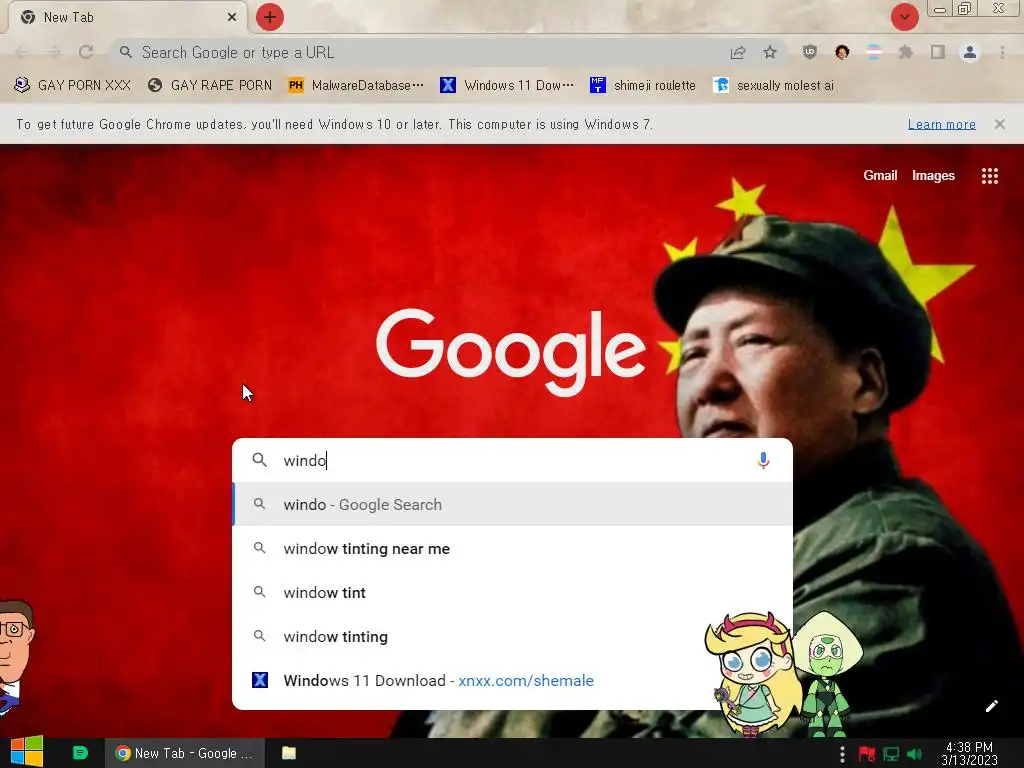This screenshot has height=768, width=1024.
Task: Open File Explorer from the taskbar
Action: pos(289,753)
